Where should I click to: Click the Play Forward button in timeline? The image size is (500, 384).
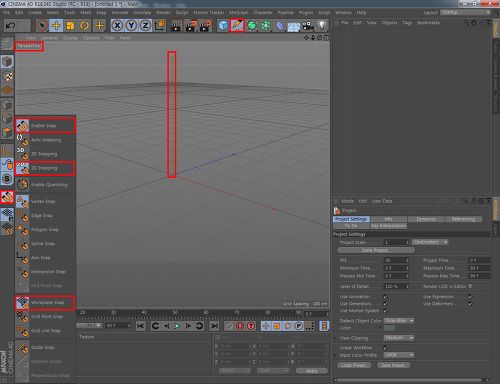(x=177, y=326)
